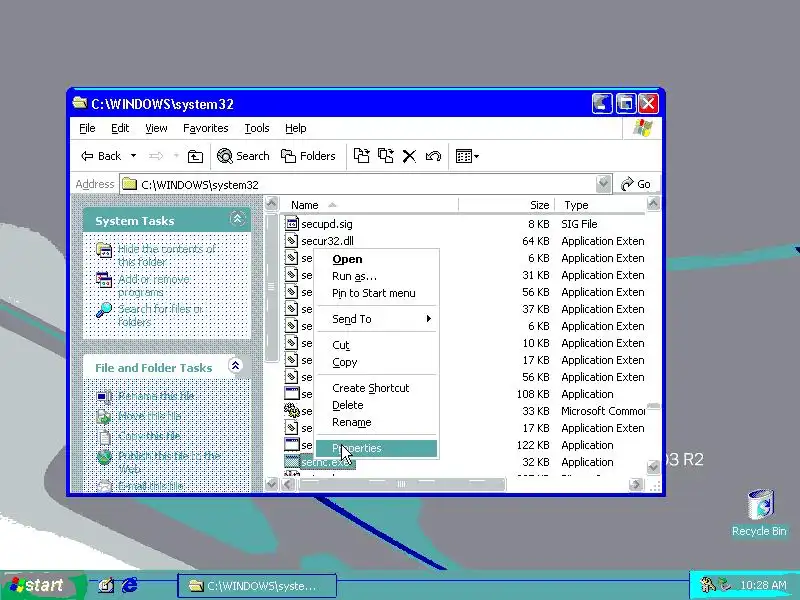The image size is (800, 600).
Task: Toggle the Folders pane button
Action: click(308, 156)
